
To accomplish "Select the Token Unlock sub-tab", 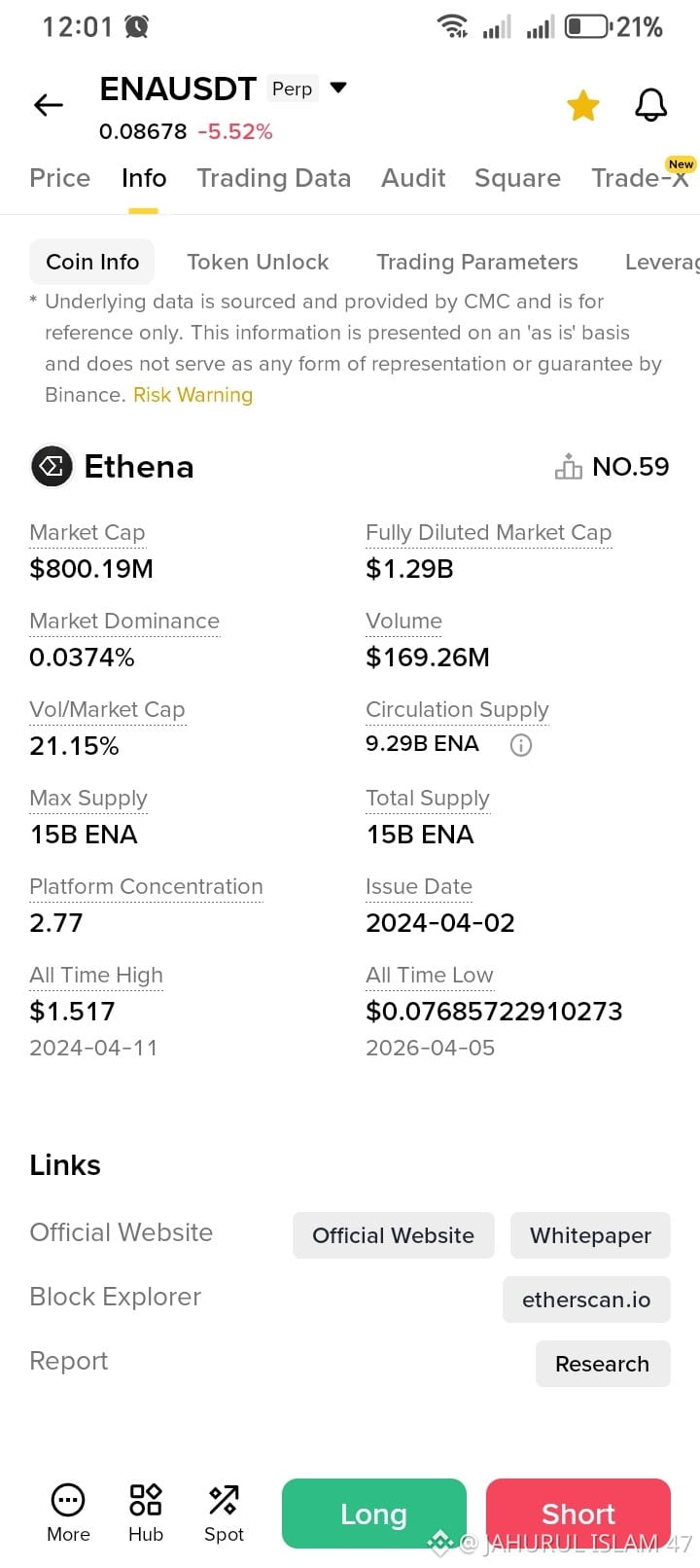I will tap(258, 262).
